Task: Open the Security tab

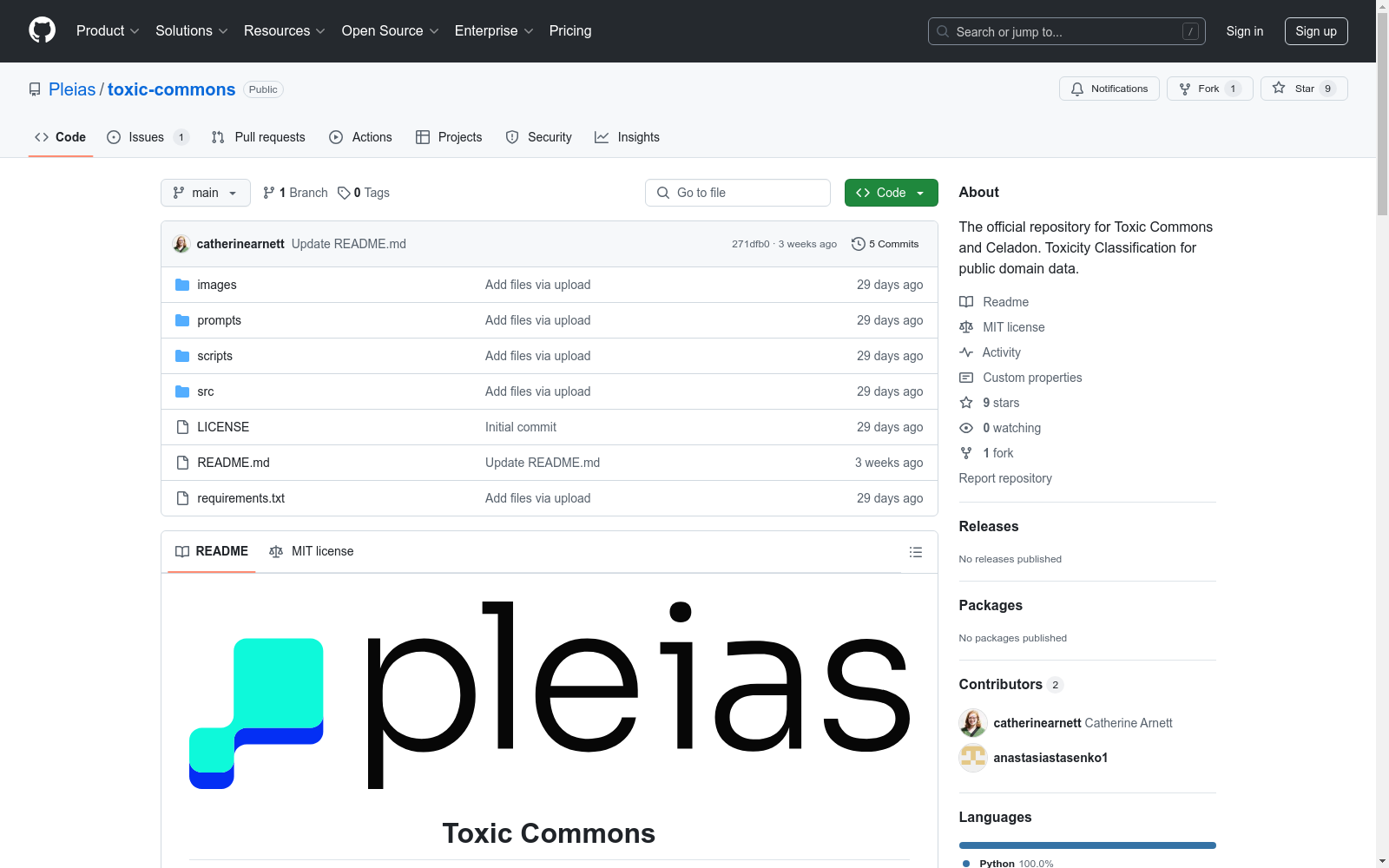Action: [539, 137]
